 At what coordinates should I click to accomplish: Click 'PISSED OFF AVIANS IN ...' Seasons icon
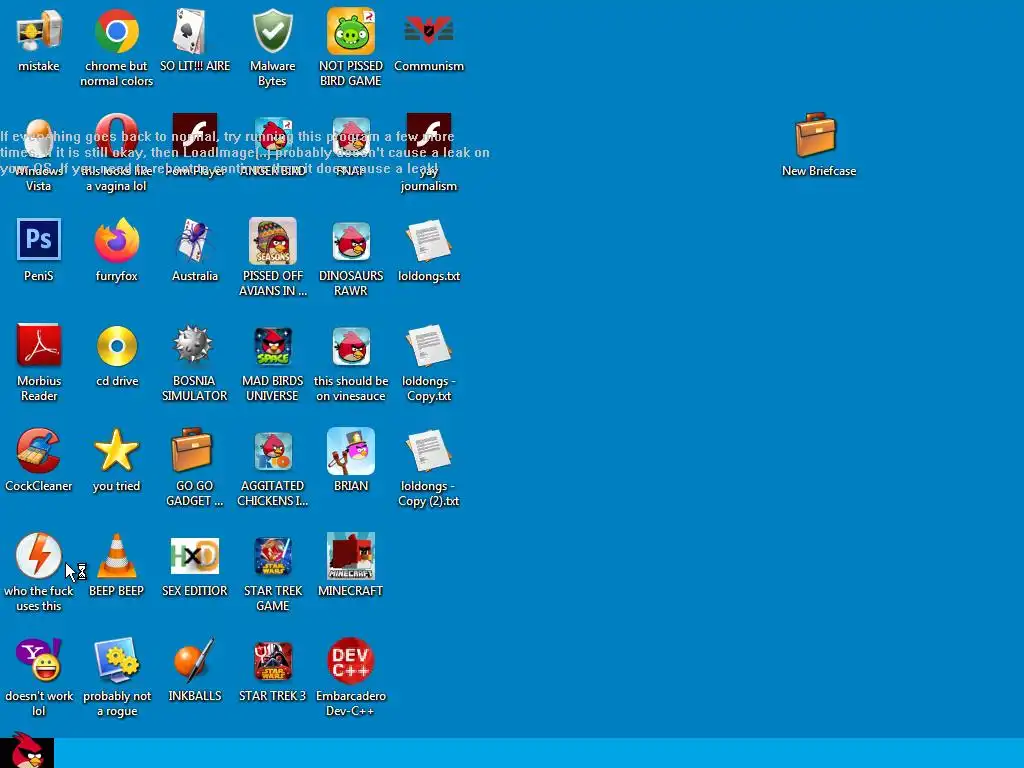click(x=272, y=241)
